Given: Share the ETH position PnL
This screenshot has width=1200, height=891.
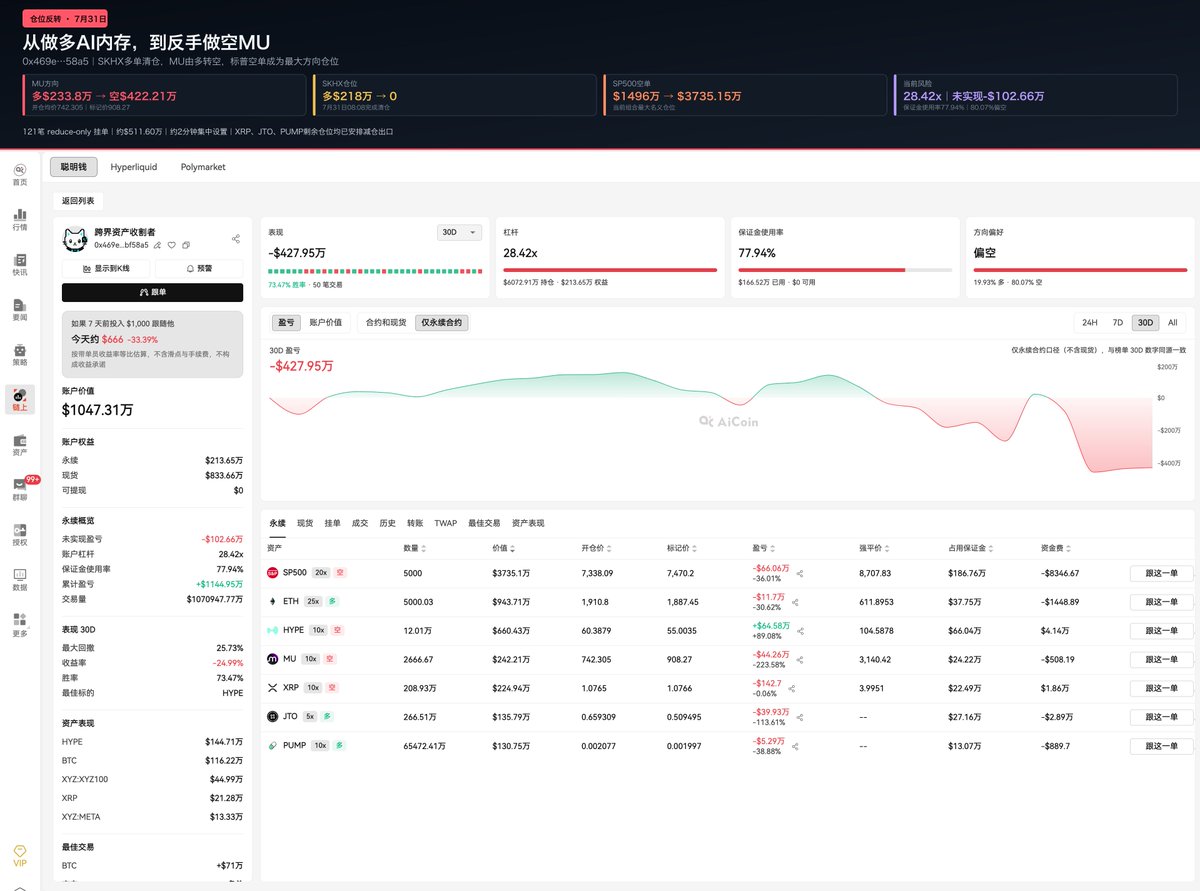Looking at the screenshot, I should pos(796,602).
